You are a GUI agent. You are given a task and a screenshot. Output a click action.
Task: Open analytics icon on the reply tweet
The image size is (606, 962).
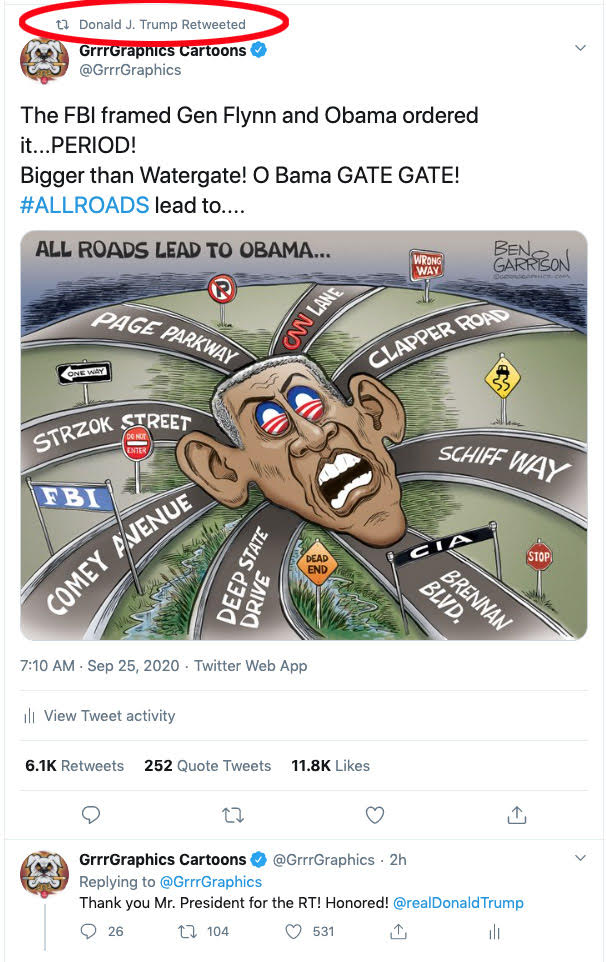coord(493,931)
